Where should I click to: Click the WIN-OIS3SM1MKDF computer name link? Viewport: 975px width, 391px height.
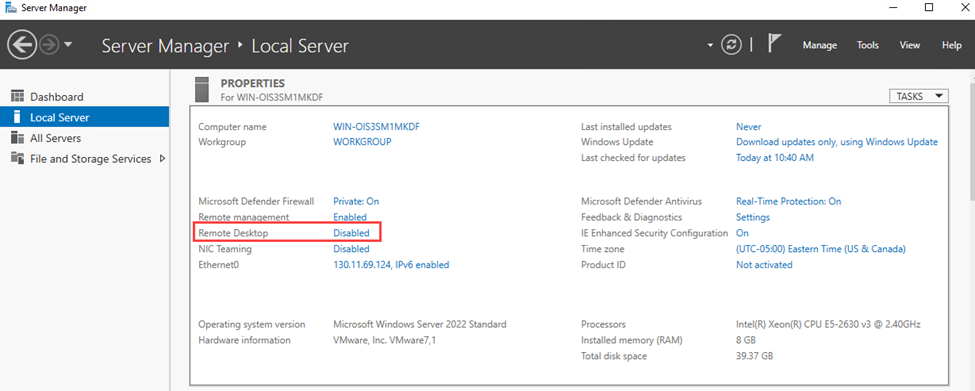pos(372,126)
